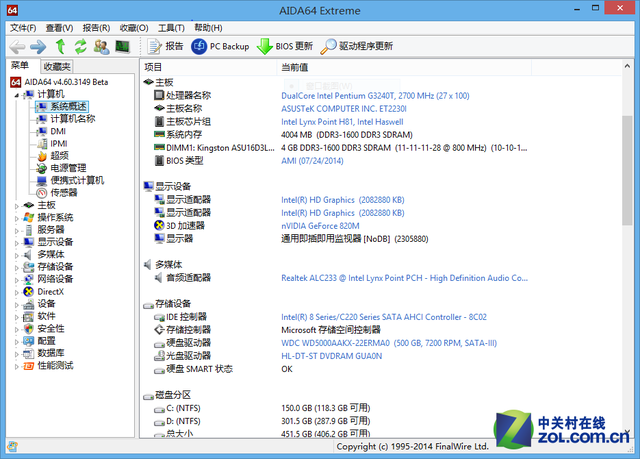Open the 报告 report wizard button
Viewport: 640px width, 459px height.
[x=166, y=46]
